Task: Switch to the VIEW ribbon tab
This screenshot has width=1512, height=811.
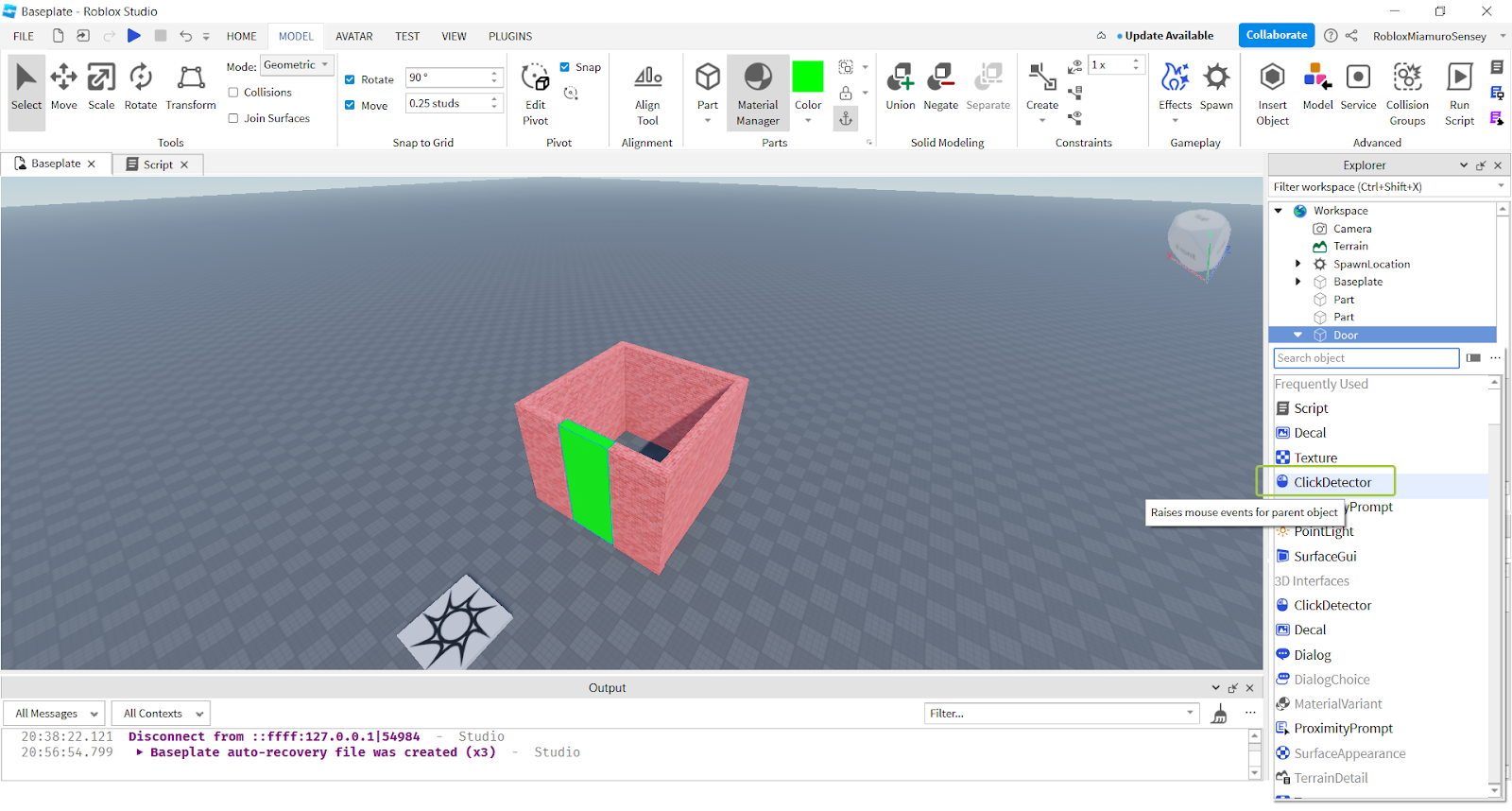Action: tap(455, 36)
